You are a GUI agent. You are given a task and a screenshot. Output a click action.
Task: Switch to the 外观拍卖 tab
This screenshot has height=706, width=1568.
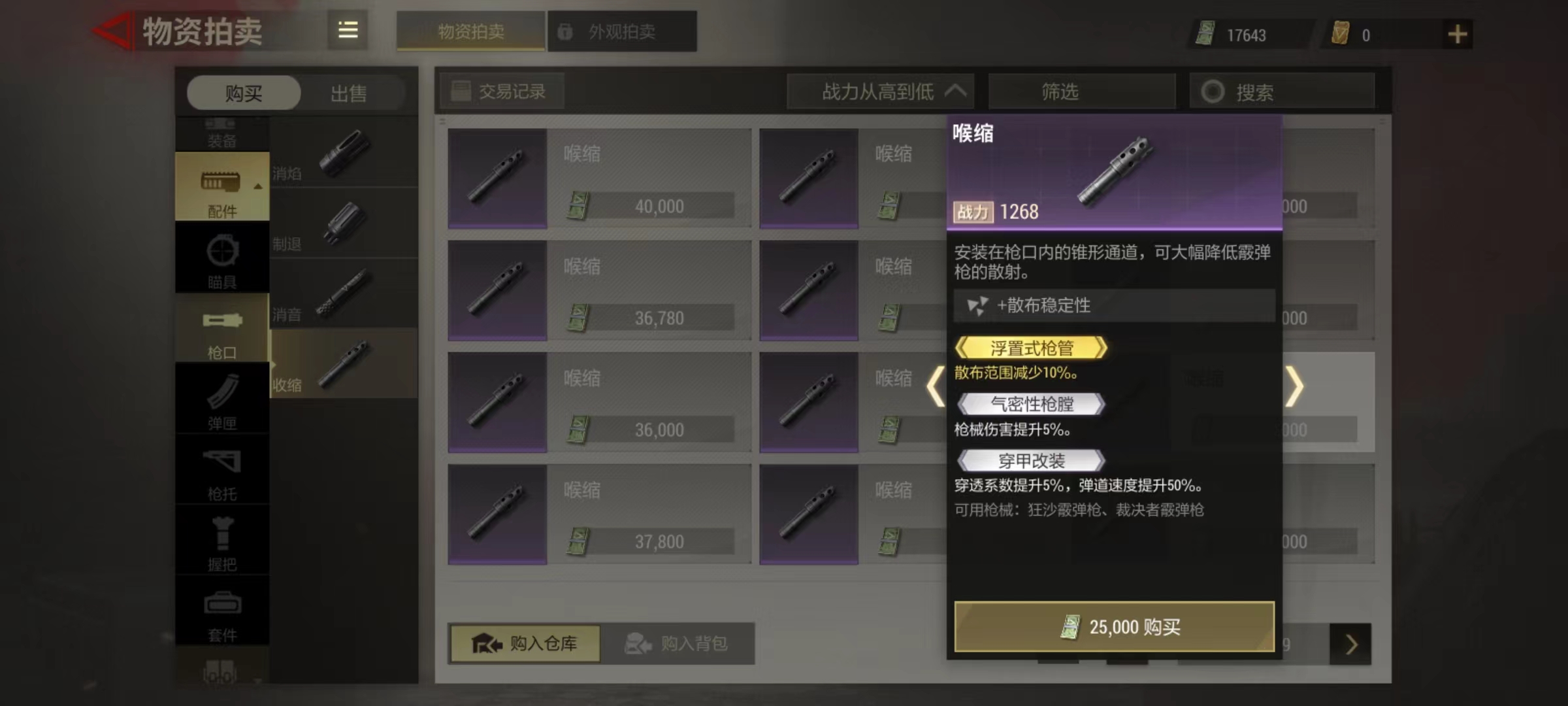click(622, 31)
